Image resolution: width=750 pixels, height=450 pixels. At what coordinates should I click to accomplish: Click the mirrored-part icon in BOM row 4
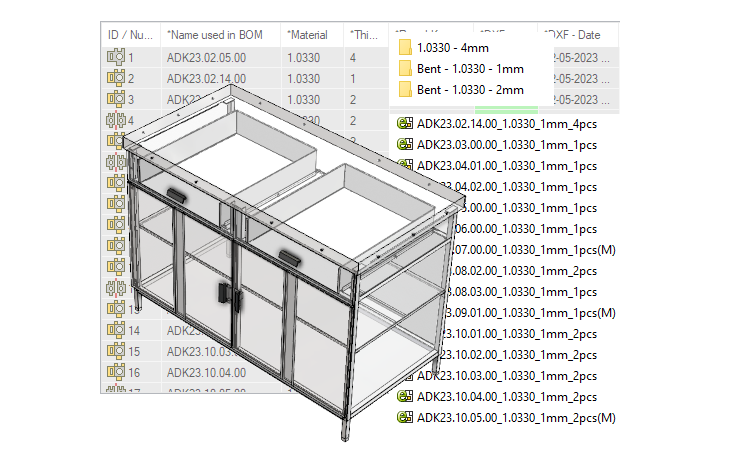116,120
